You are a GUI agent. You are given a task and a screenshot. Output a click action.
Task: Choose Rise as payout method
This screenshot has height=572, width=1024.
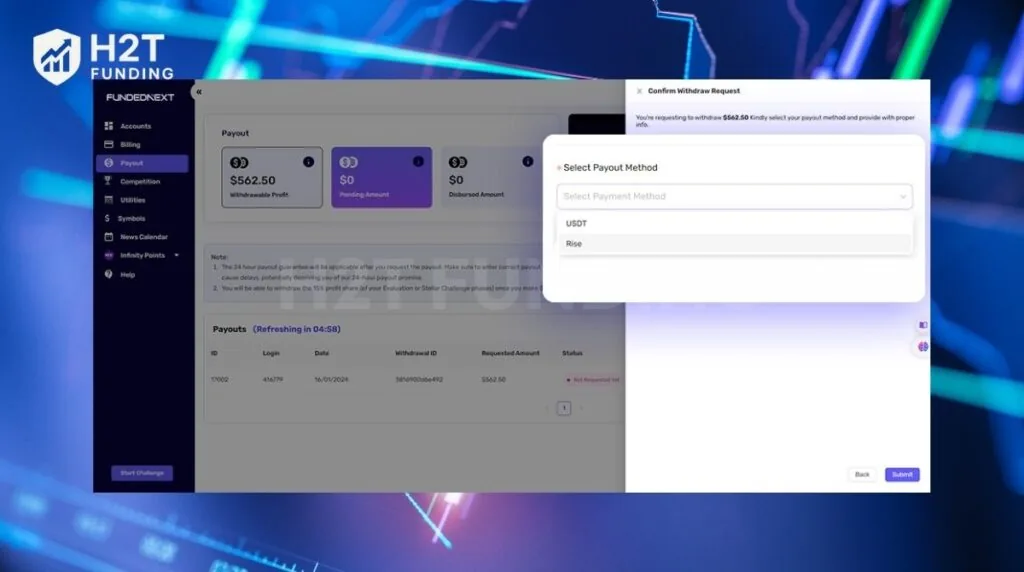pos(735,244)
